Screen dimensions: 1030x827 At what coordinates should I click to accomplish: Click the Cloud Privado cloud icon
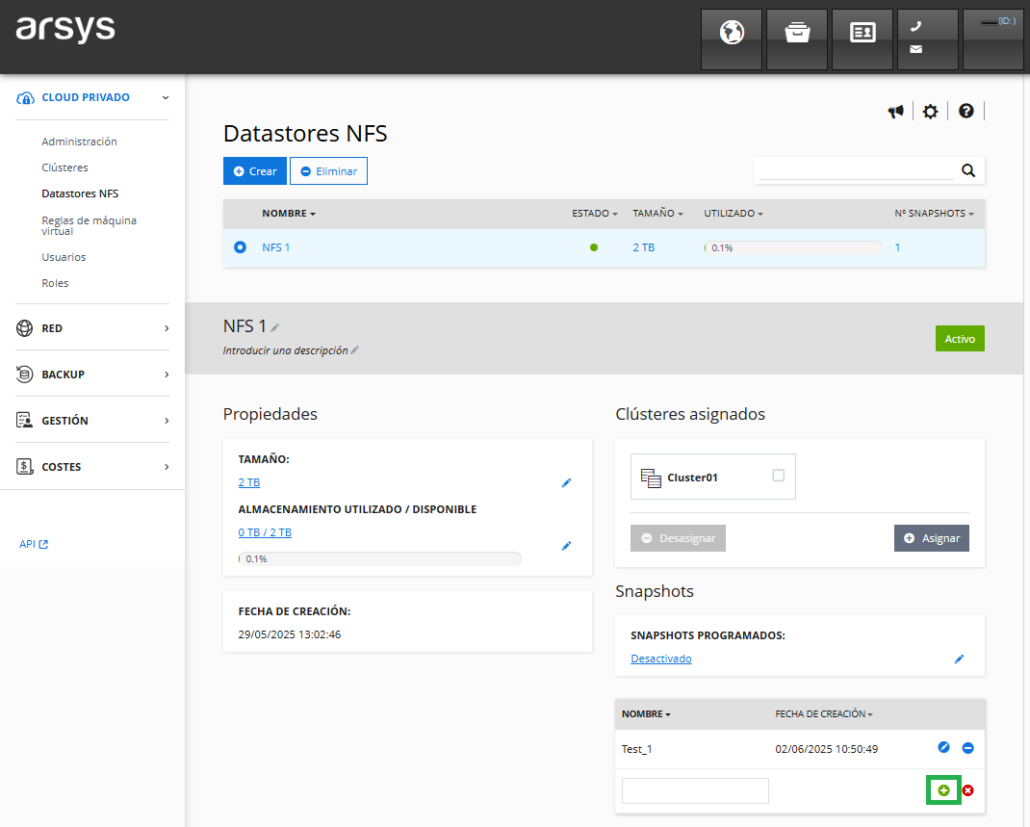click(25, 98)
